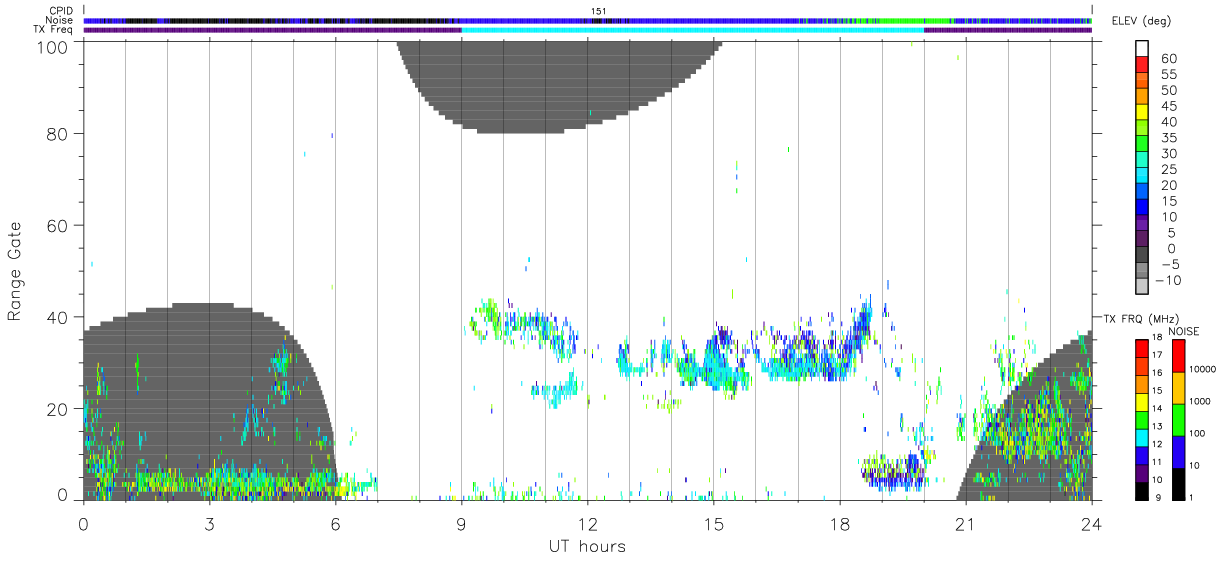The image size is (1228, 567).
Task: Click the red swatch of the NOISE colorbar
Action: point(1178,355)
